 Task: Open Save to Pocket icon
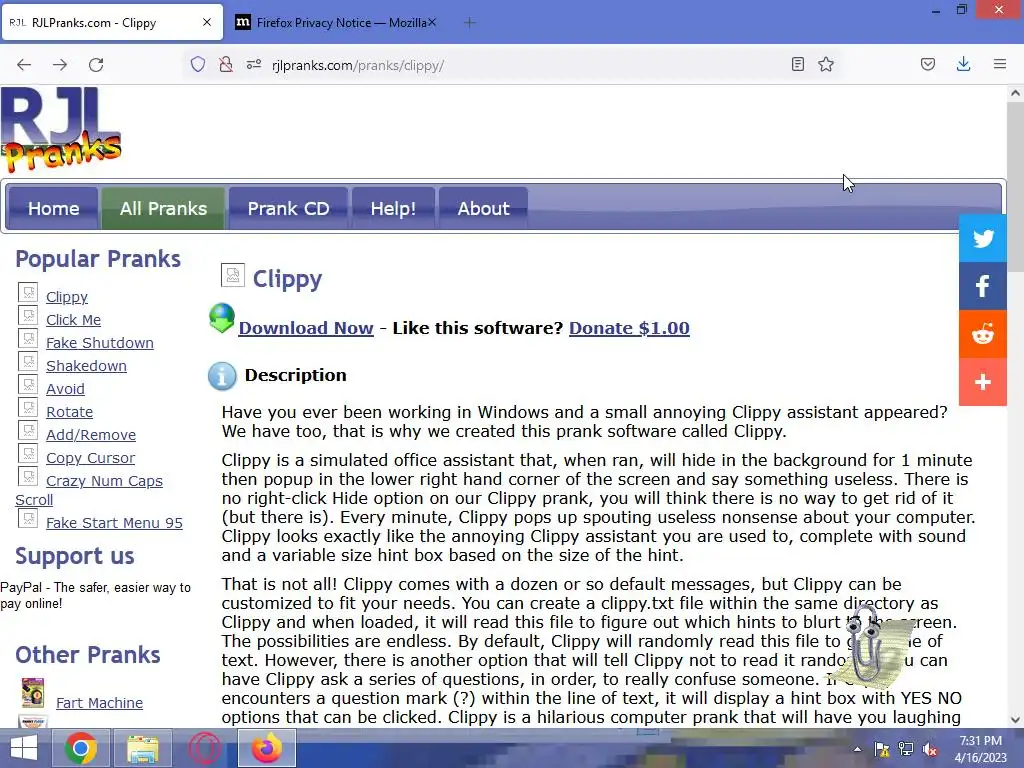pyautogui.click(x=928, y=64)
